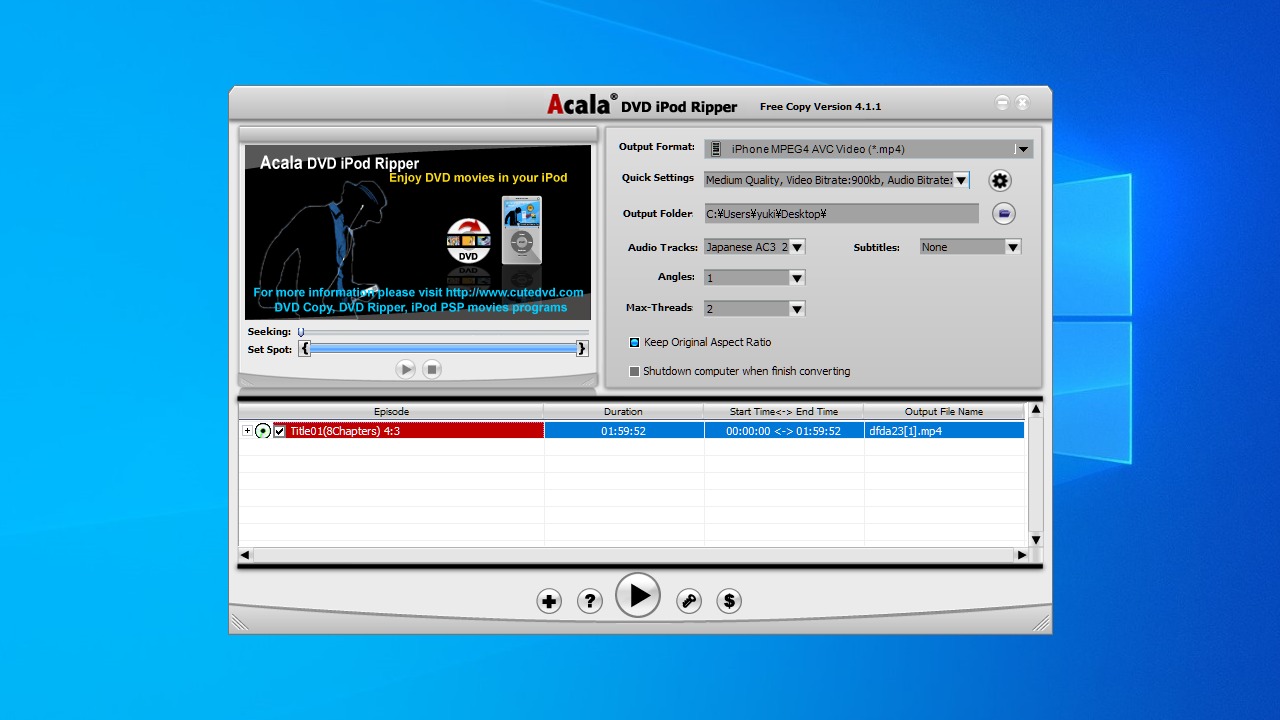Click the Set Spot range bar
Screen dimensions: 1280x720
(444, 348)
